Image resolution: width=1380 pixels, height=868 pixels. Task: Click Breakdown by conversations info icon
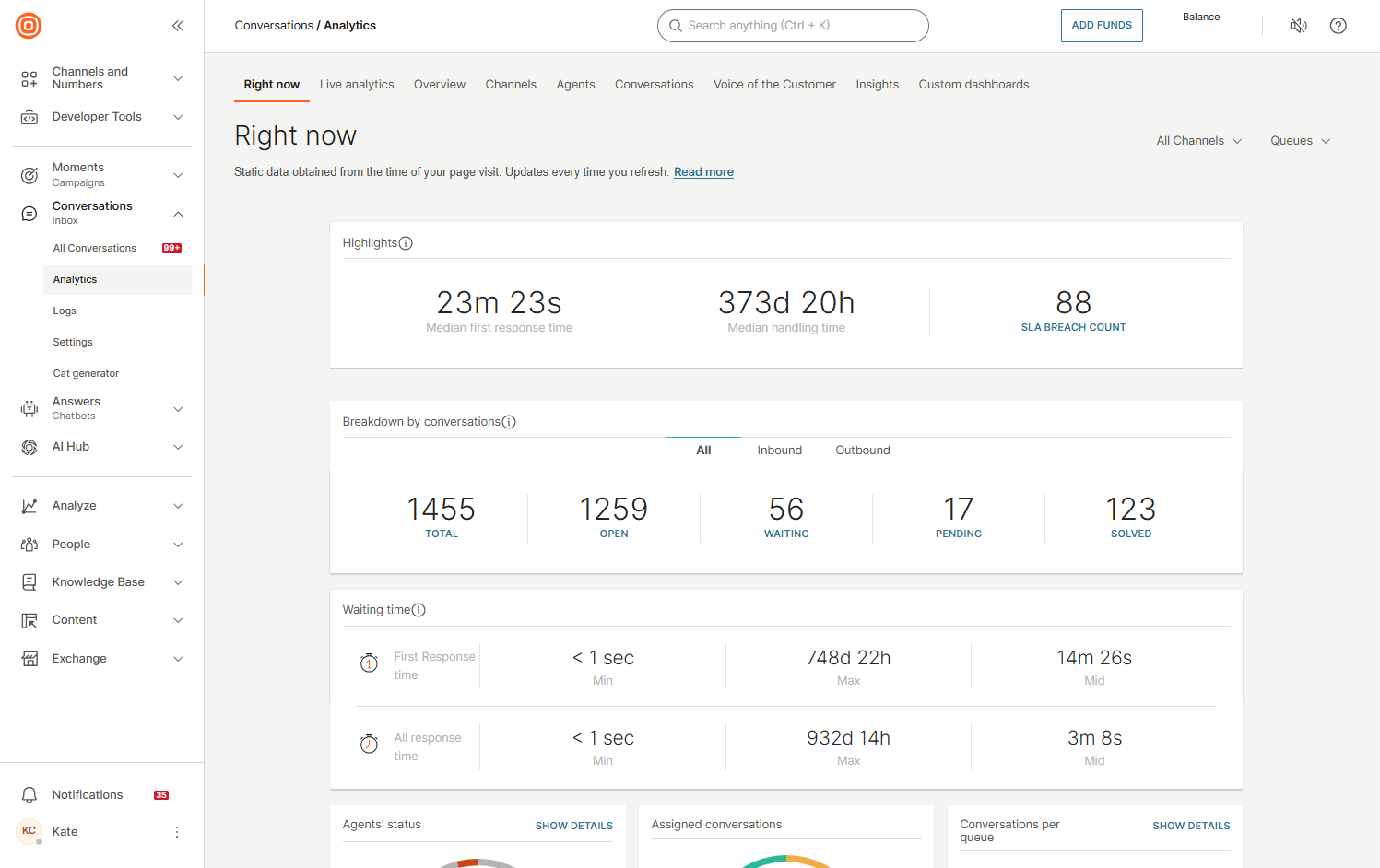click(509, 422)
